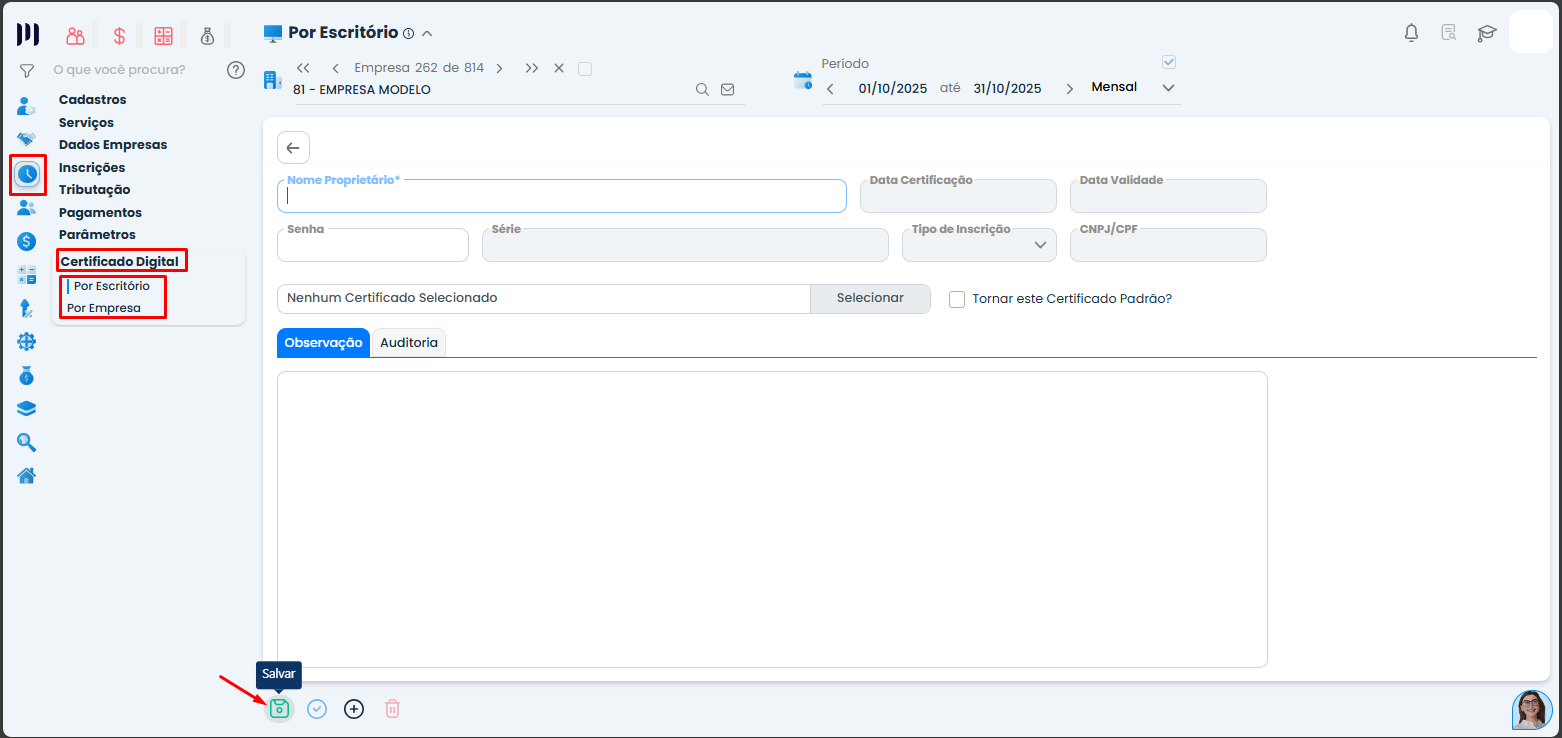Click the Senha password field
Viewport: 1562px width, 738px height.
coord(373,245)
